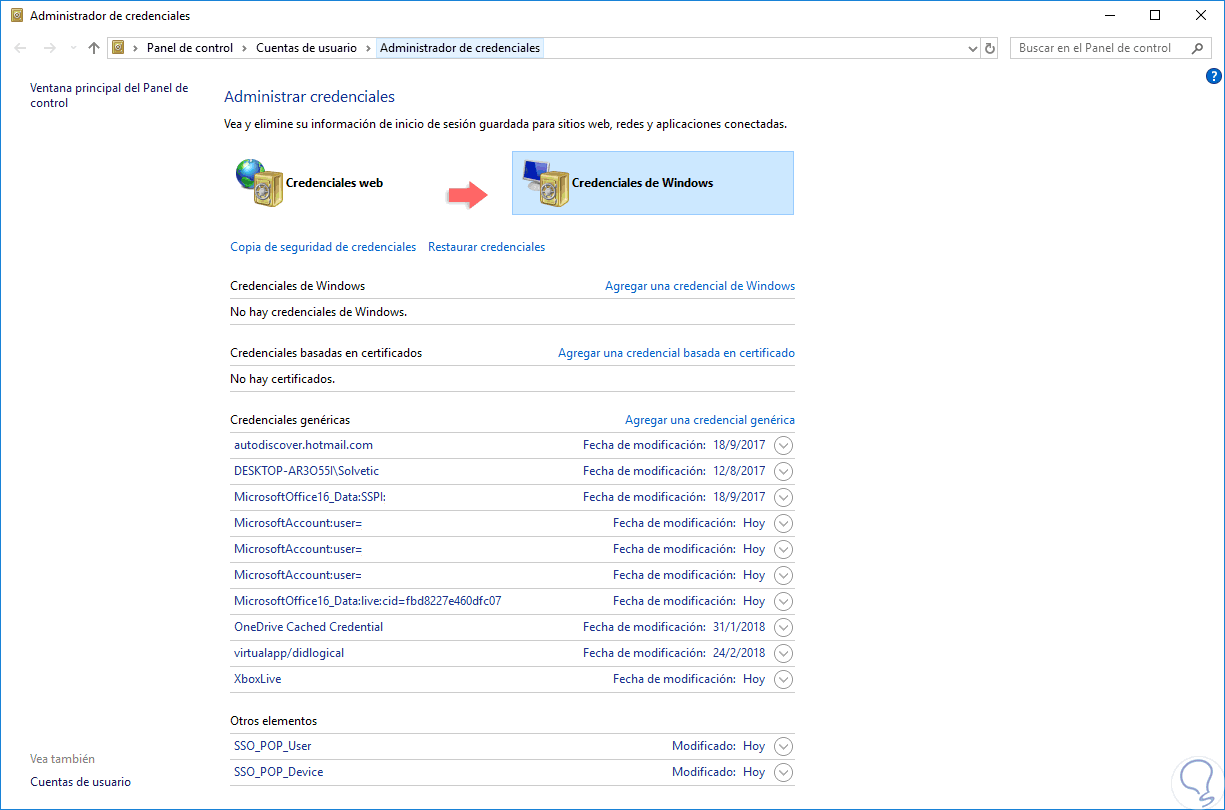Select DESKTOP-AR3O55I\Solvetic entry

tap(307, 471)
